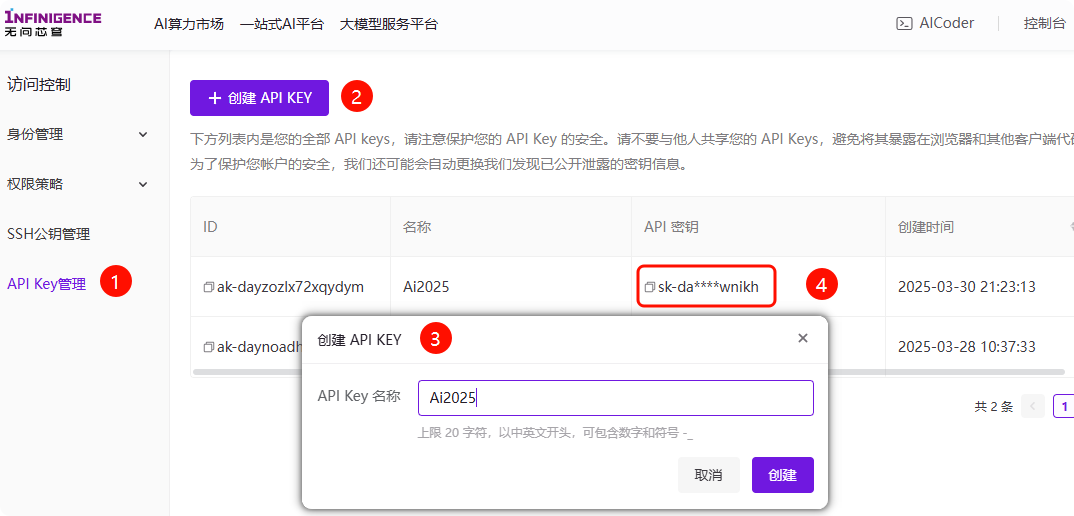Click the Infinigence logo
The width and height of the screenshot is (1074, 516).
[53, 24]
